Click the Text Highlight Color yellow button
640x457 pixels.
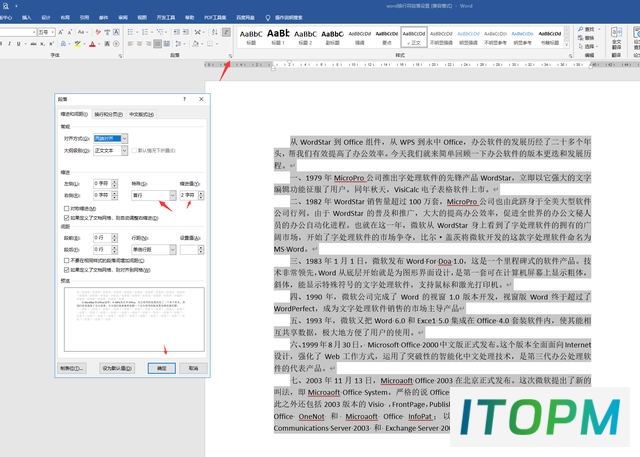tap(77, 44)
